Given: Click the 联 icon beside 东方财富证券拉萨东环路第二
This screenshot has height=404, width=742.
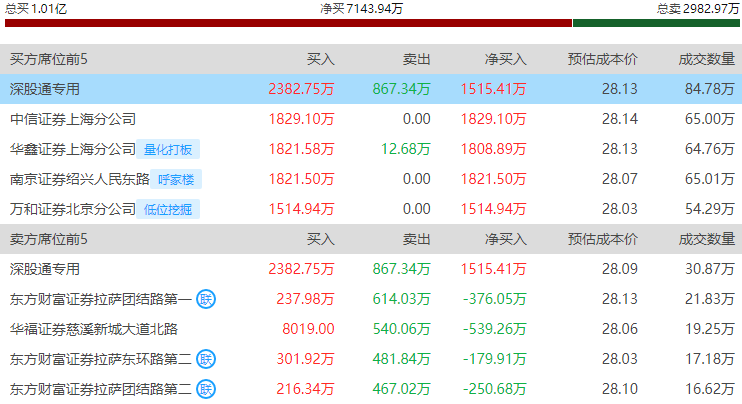Looking at the screenshot, I should 206,359.
